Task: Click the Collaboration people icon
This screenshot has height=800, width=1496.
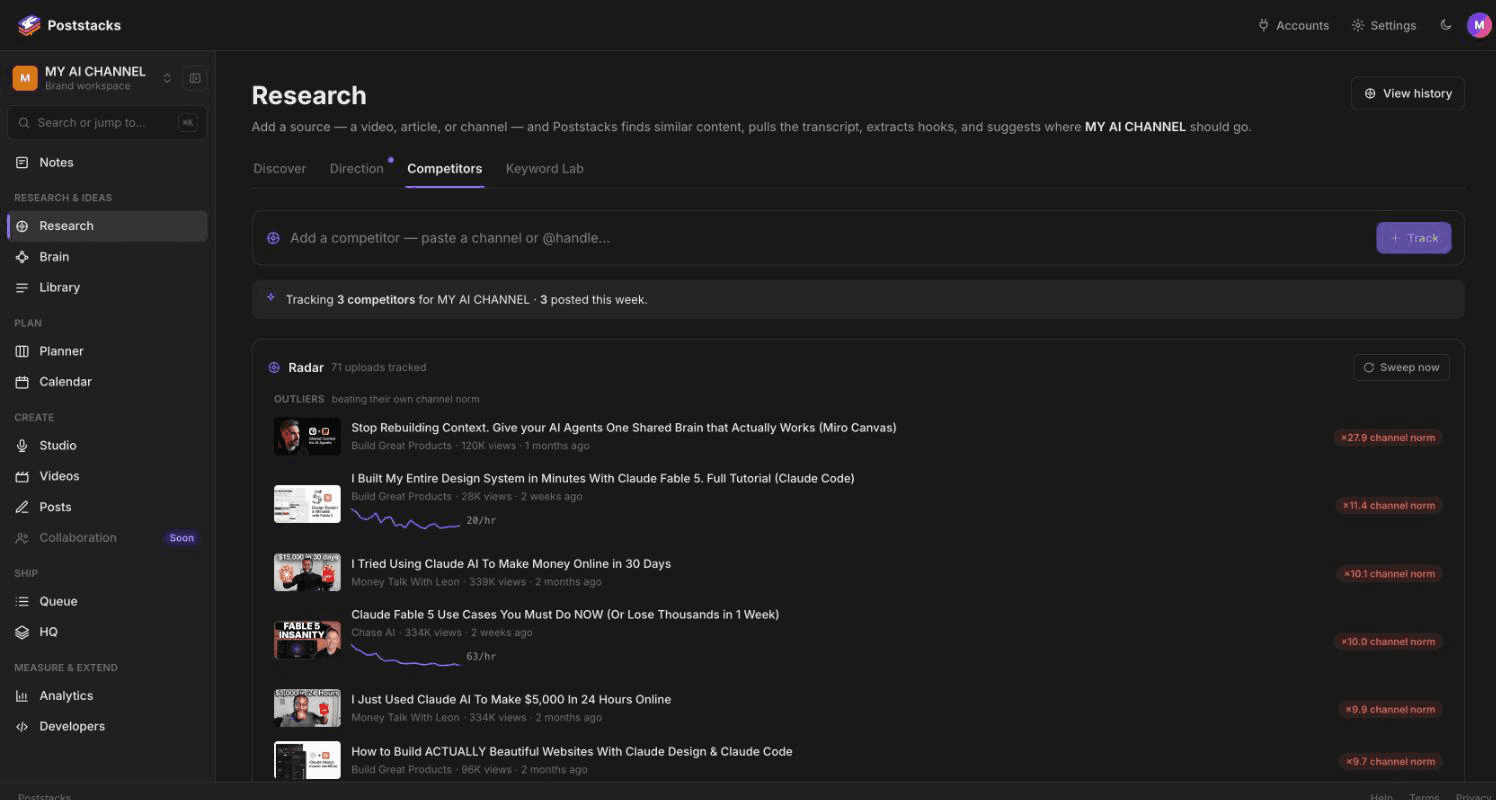Action: [x=22, y=538]
